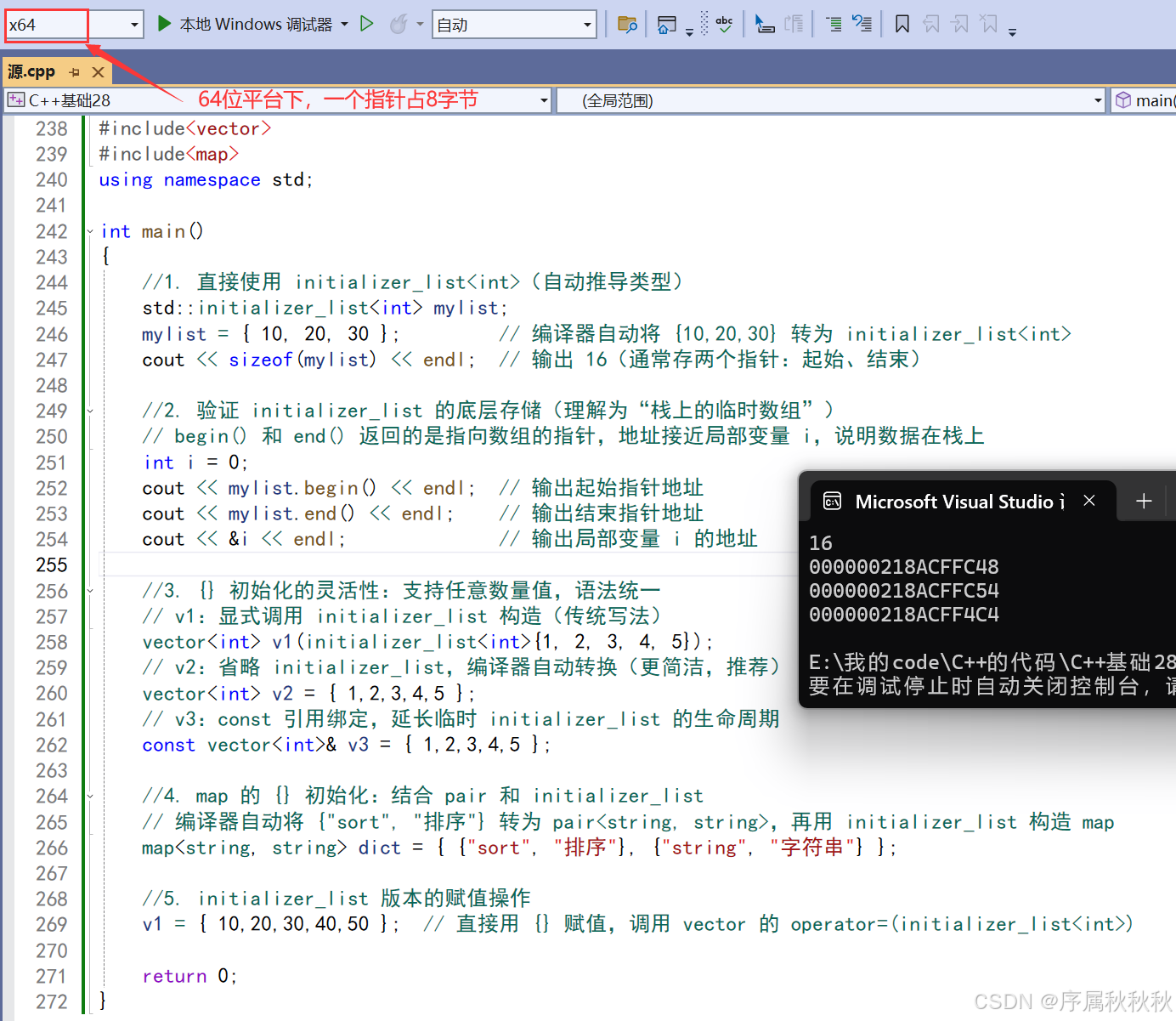Open the 自动 combo box
Viewport: 1176px width, 1021px height.
514,25
